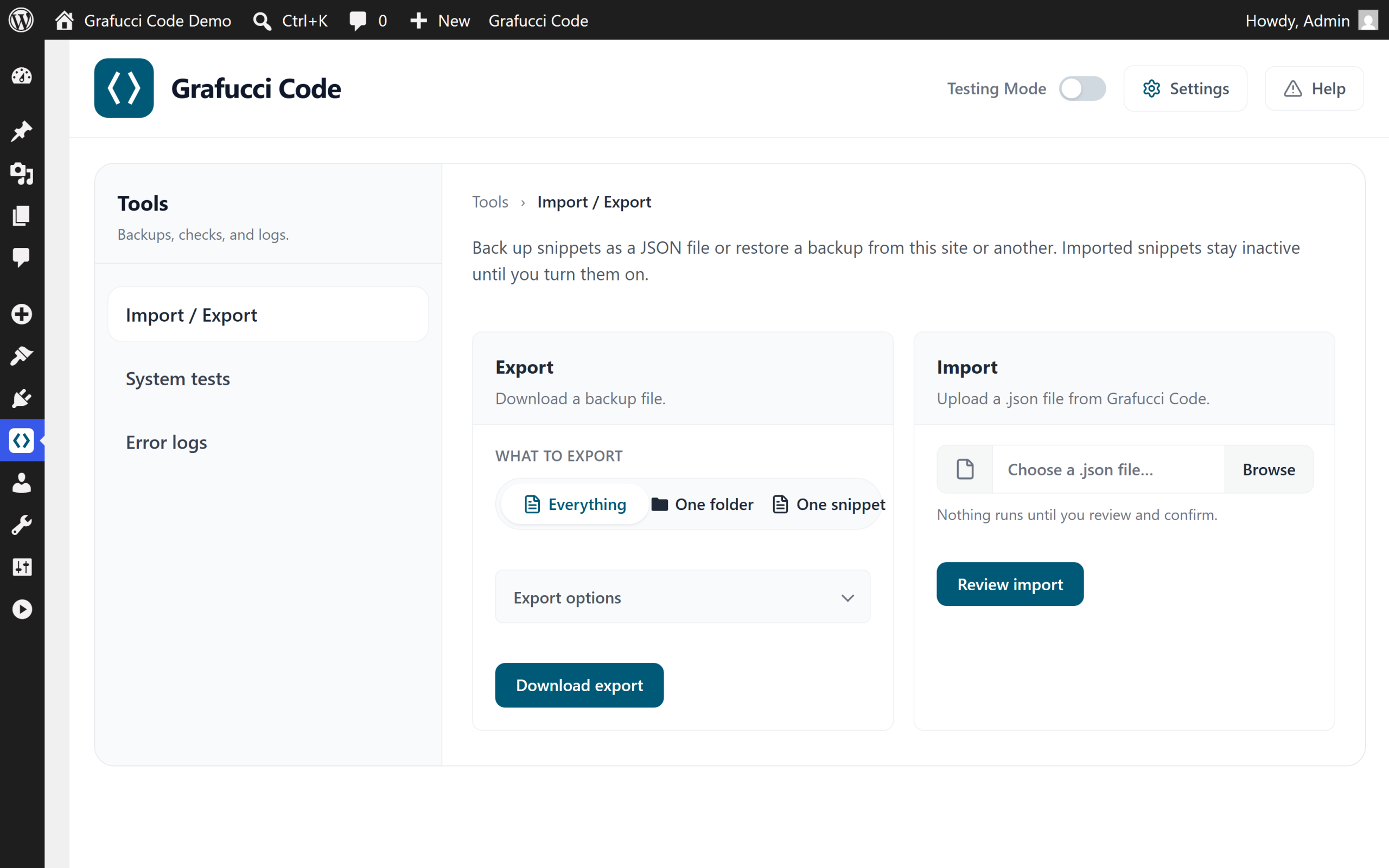Open Help button
The height and width of the screenshot is (868, 1389).
[1314, 88]
